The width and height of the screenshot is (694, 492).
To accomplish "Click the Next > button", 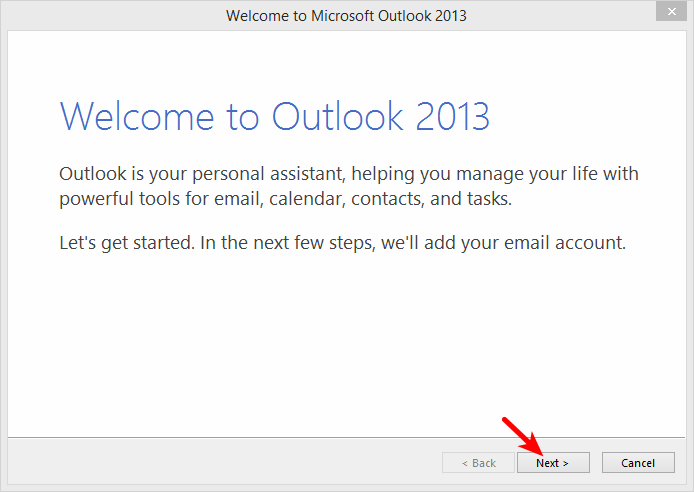I will (553, 462).
